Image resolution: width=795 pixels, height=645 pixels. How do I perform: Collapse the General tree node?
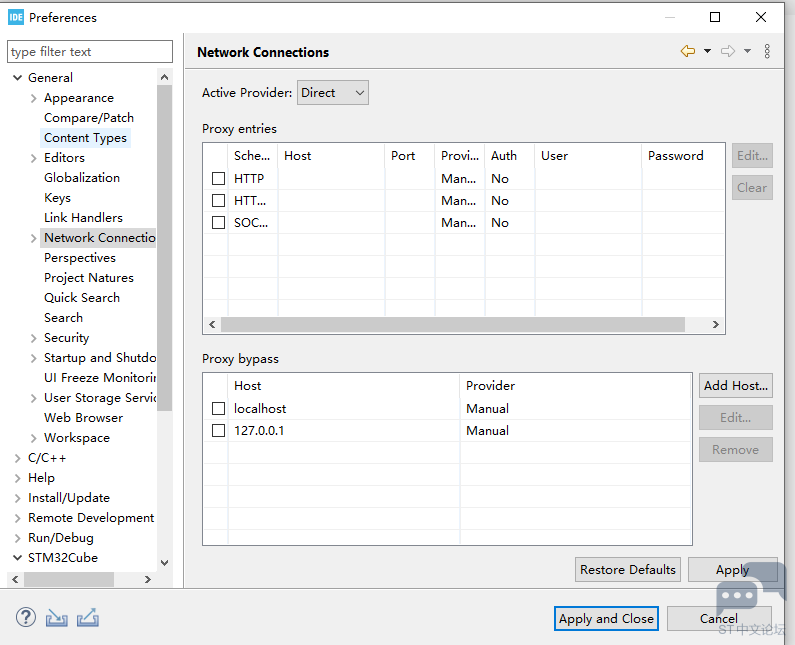17,78
